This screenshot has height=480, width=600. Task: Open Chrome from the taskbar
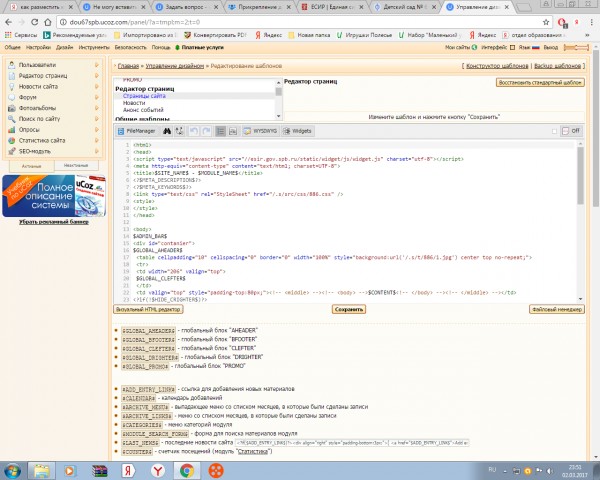tap(187, 470)
